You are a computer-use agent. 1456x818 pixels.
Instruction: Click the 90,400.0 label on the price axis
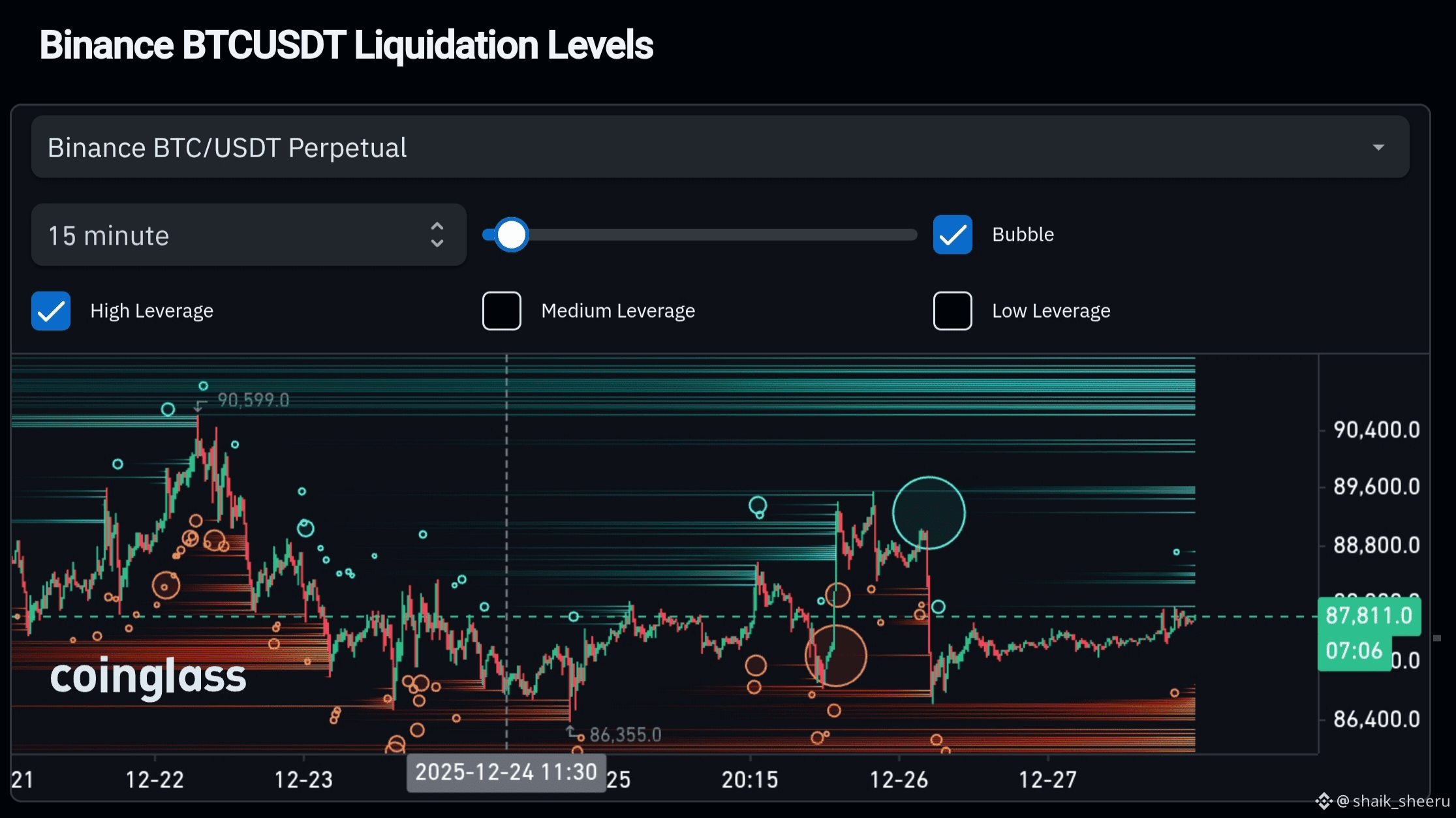point(1376,430)
